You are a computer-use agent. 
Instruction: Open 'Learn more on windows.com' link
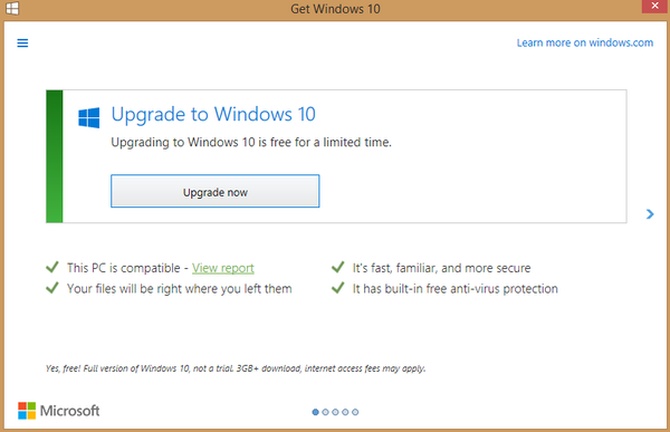(585, 43)
